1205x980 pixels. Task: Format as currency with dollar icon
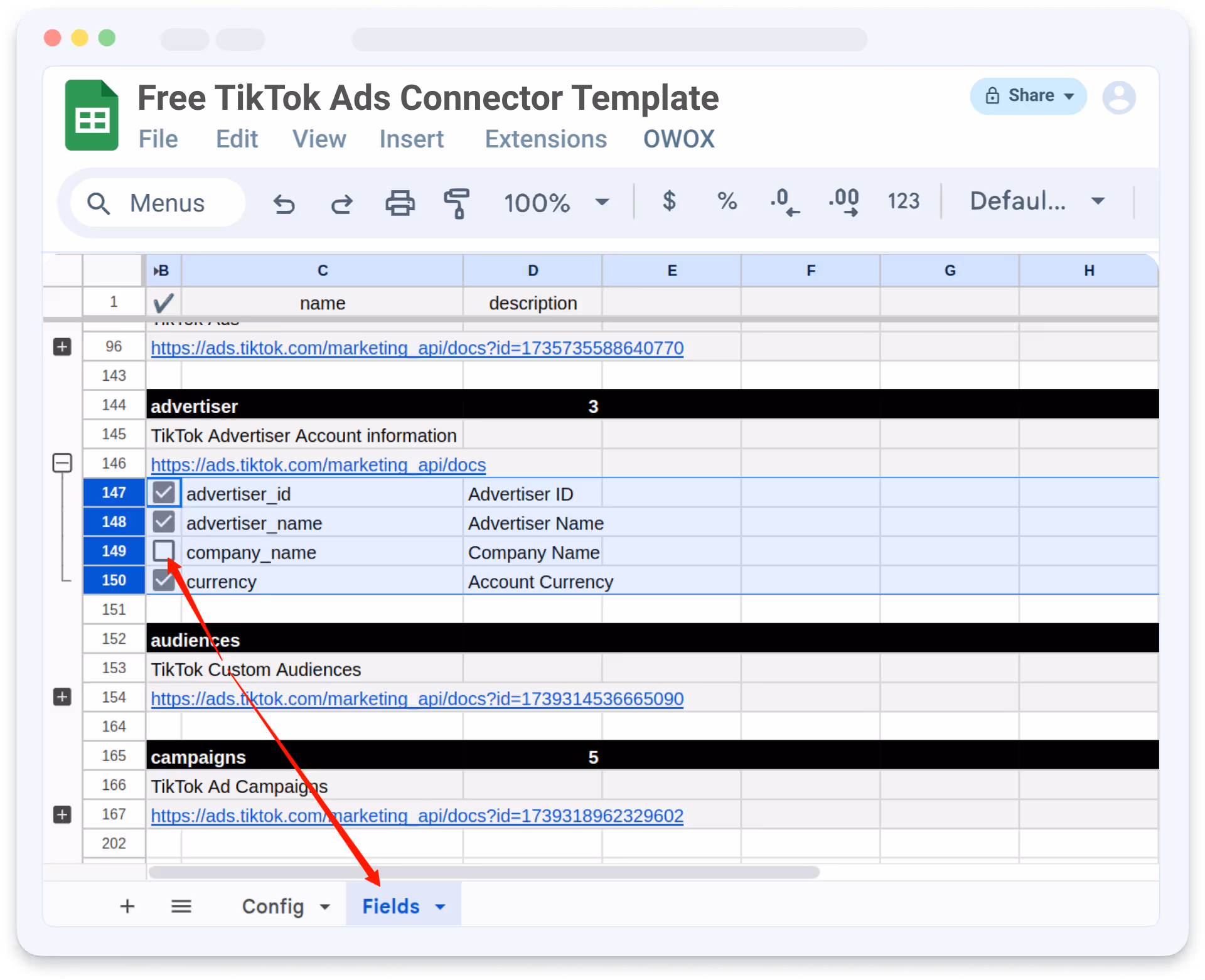click(669, 201)
